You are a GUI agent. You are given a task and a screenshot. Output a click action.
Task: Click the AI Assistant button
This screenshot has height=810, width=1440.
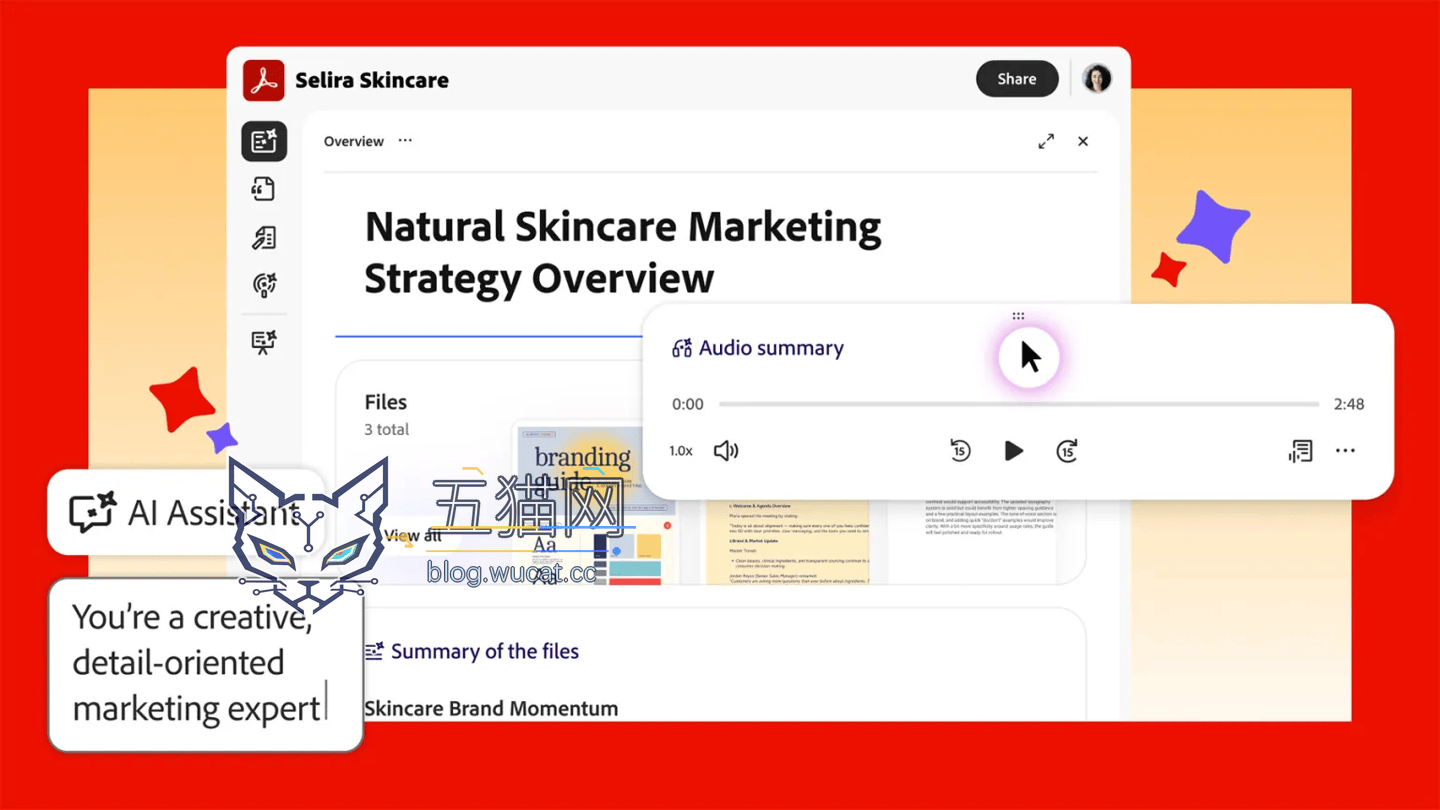(x=186, y=512)
